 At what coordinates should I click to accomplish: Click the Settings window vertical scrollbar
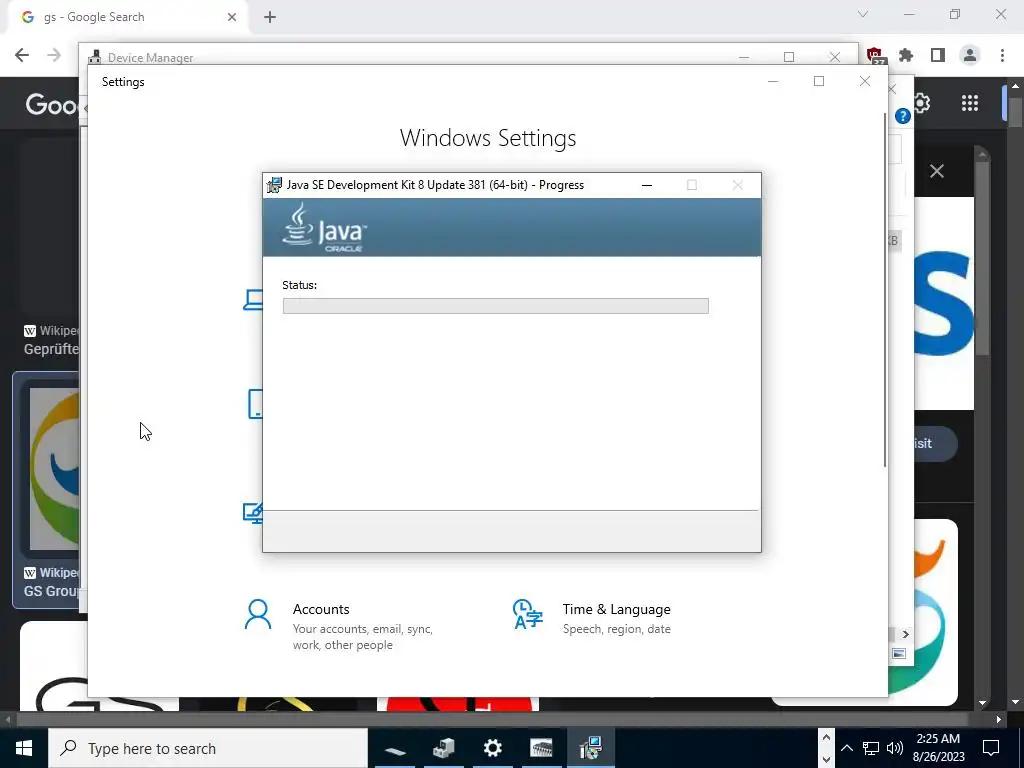point(885,289)
